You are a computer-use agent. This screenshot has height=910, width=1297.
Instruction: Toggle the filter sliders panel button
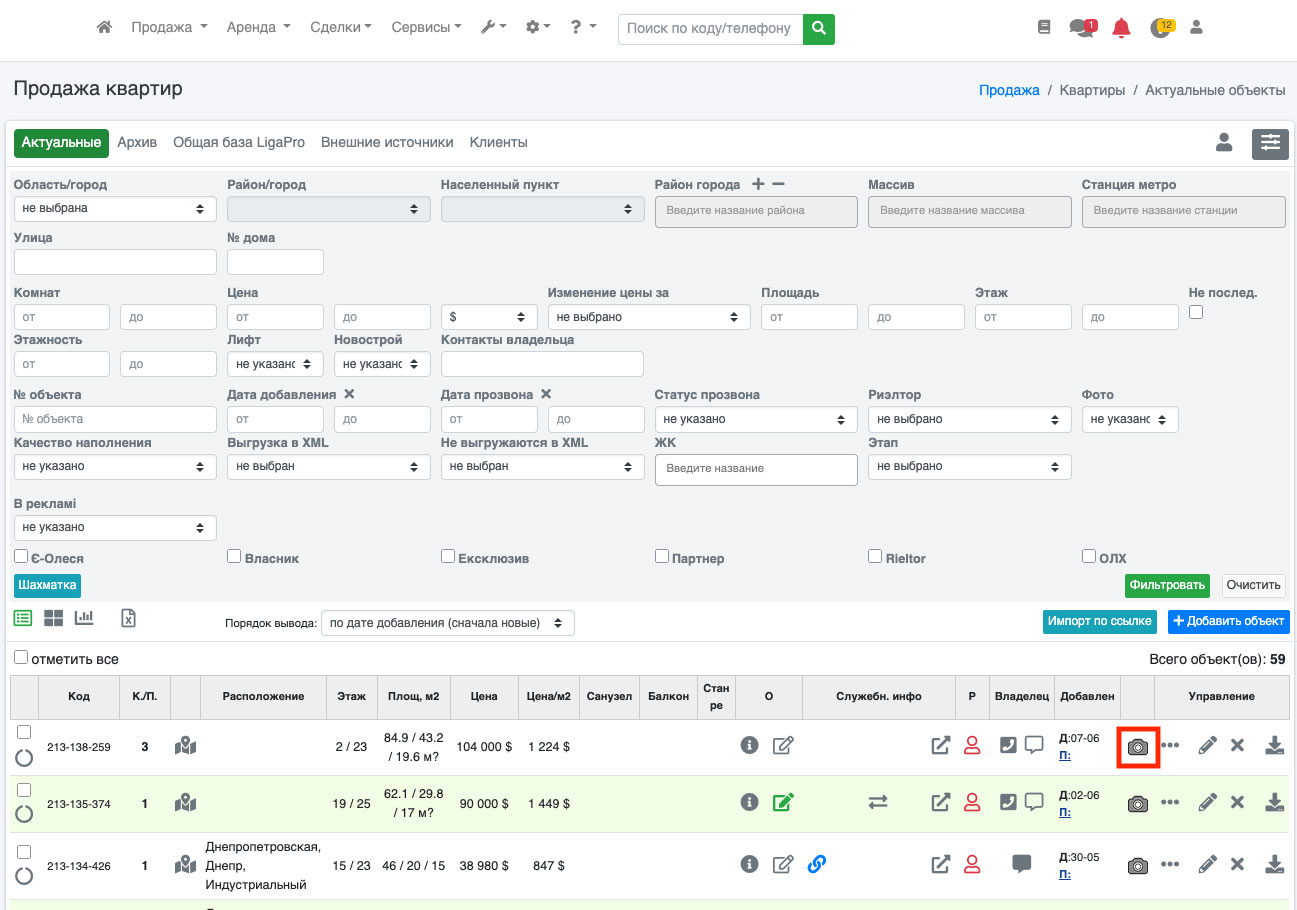click(x=1270, y=143)
